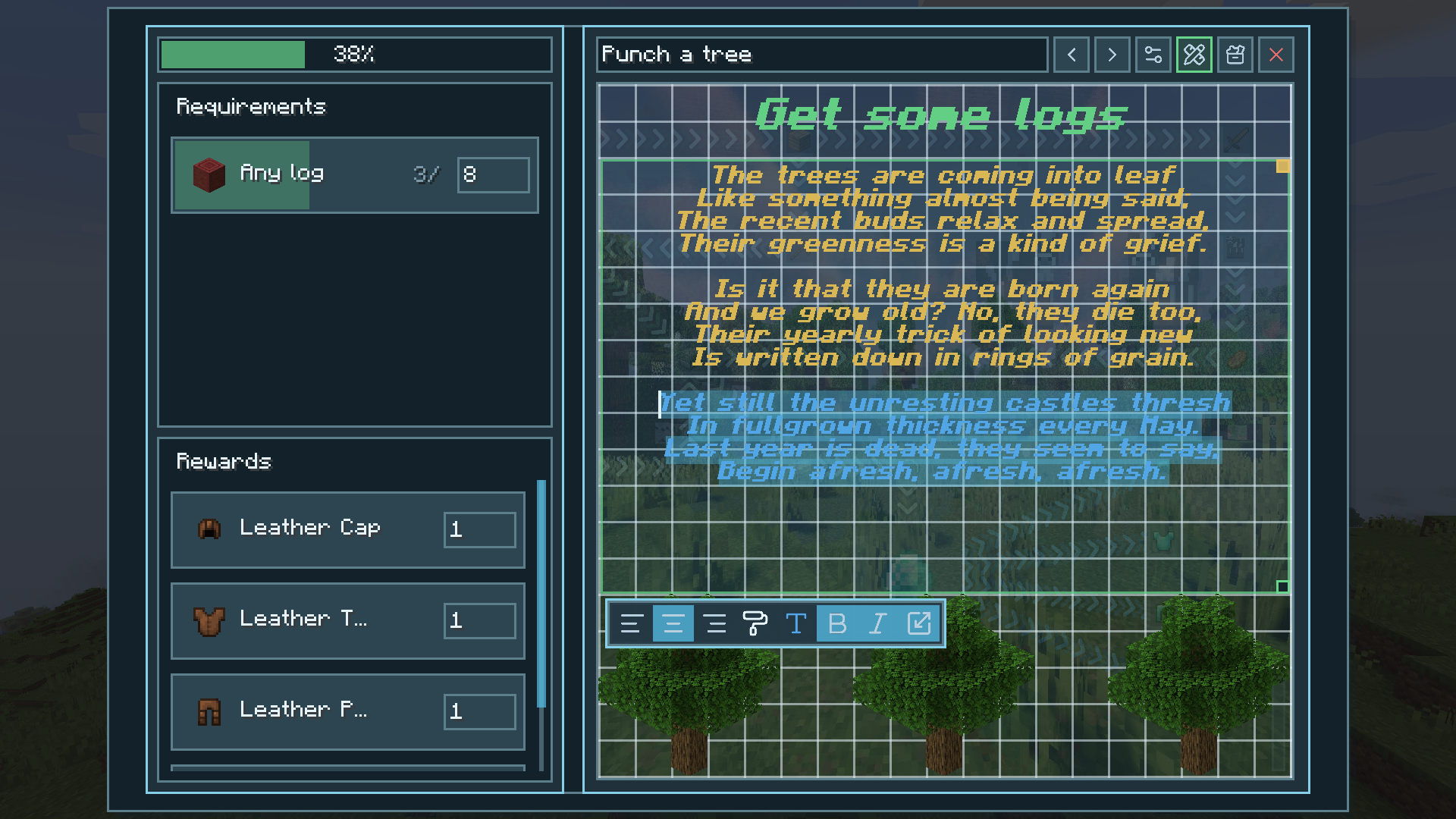Edit the Leather Cap quantity field

[x=480, y=529]
